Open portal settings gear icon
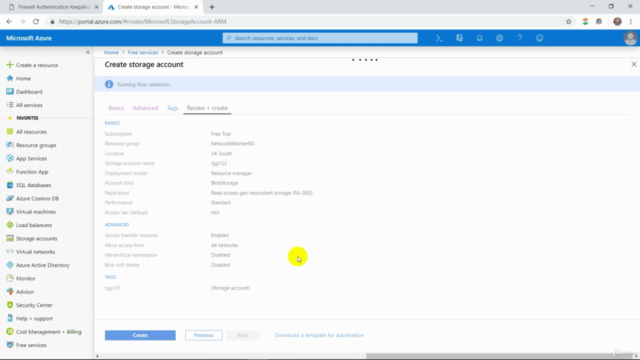This screenshot has width=640, height=360. coord(500,38)
